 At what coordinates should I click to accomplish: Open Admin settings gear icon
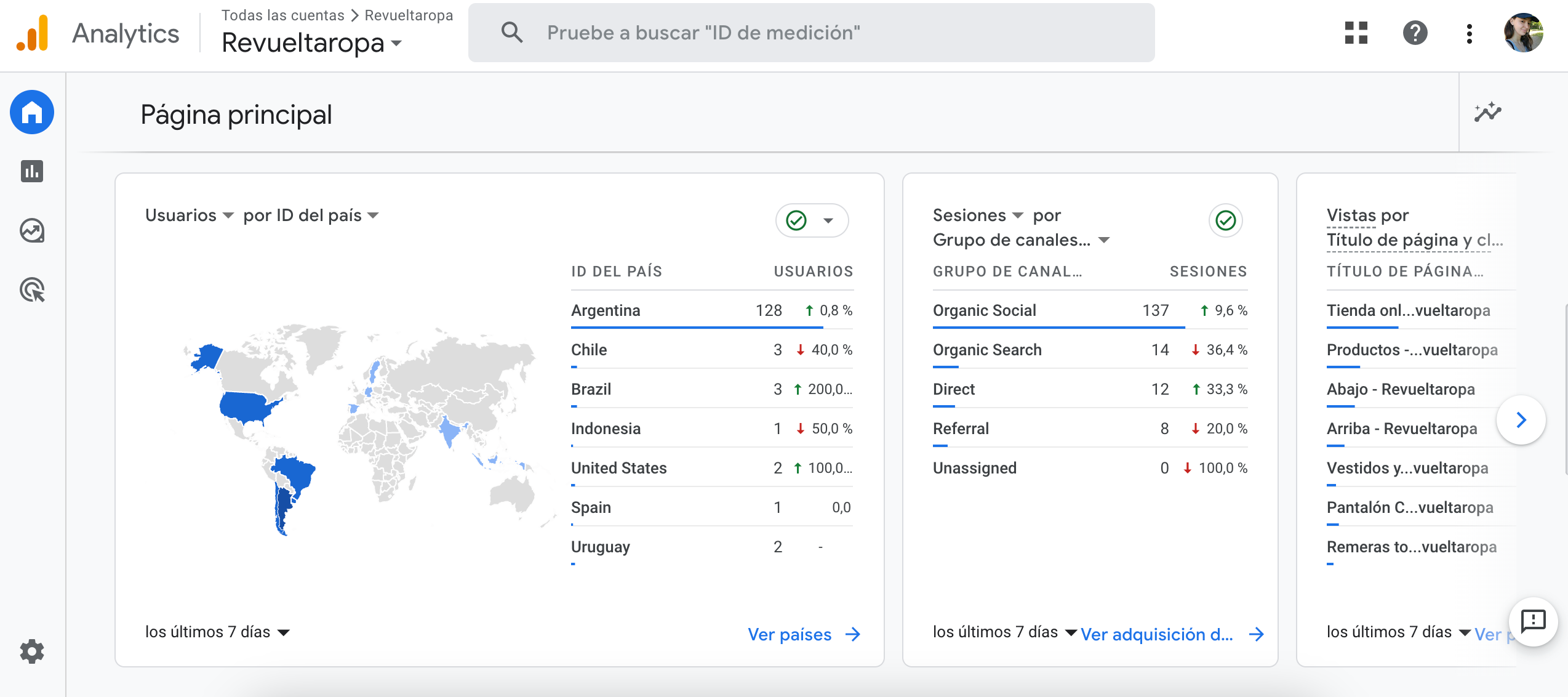tap(32, 651)
